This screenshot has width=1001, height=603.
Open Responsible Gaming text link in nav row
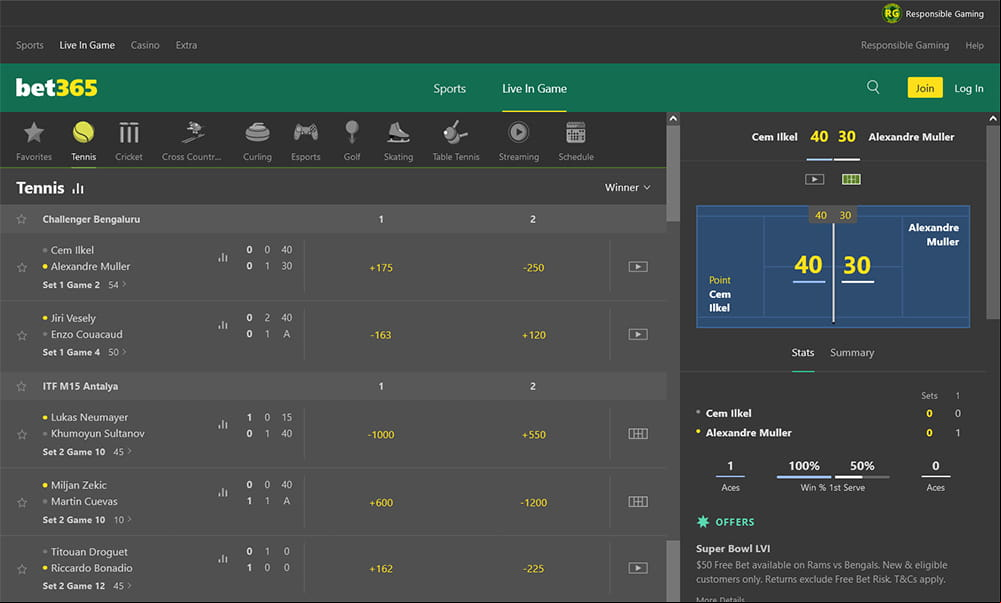905,45
